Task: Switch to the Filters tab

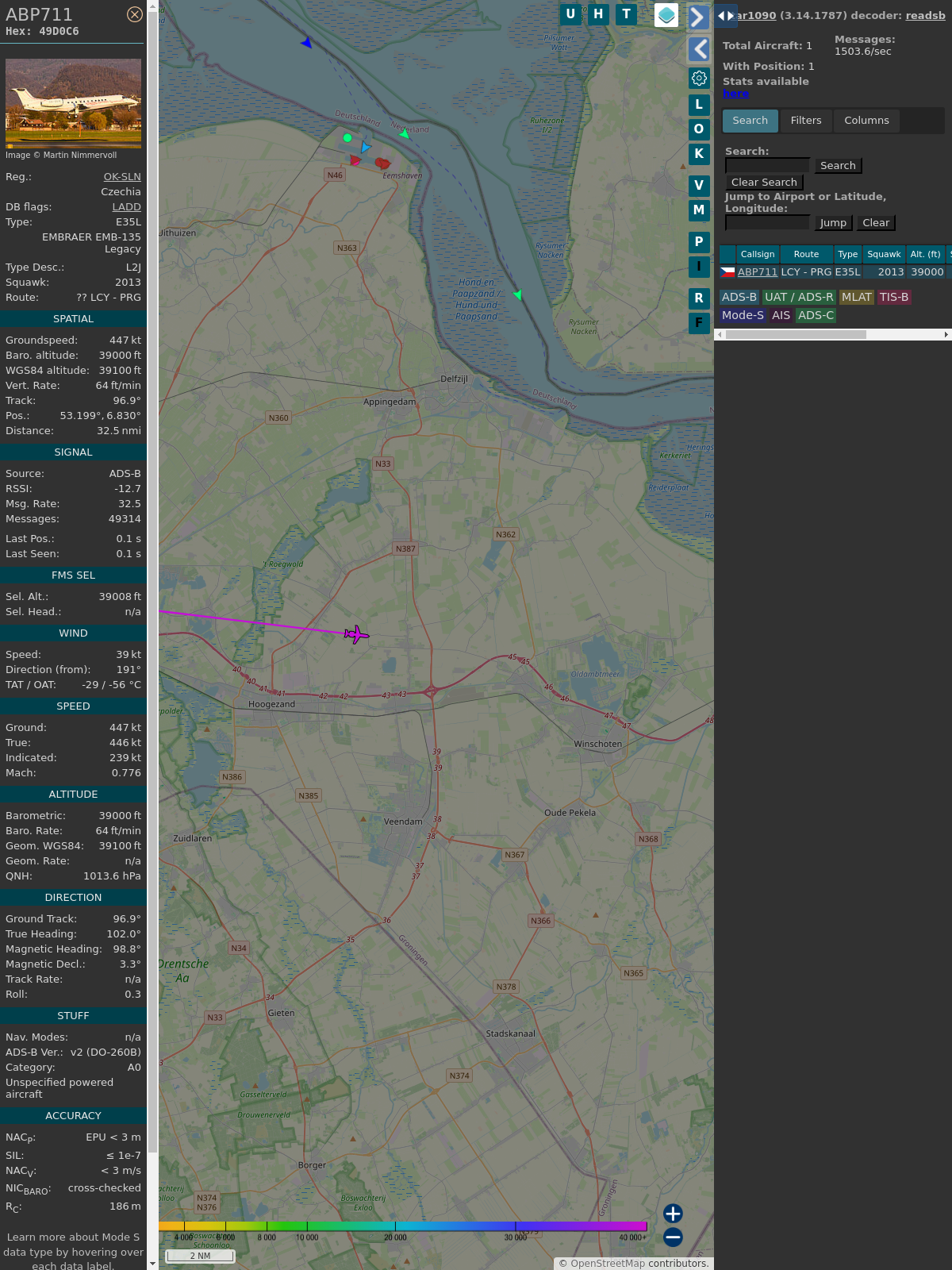Action: pyautogui.click(x=805, y=121)
